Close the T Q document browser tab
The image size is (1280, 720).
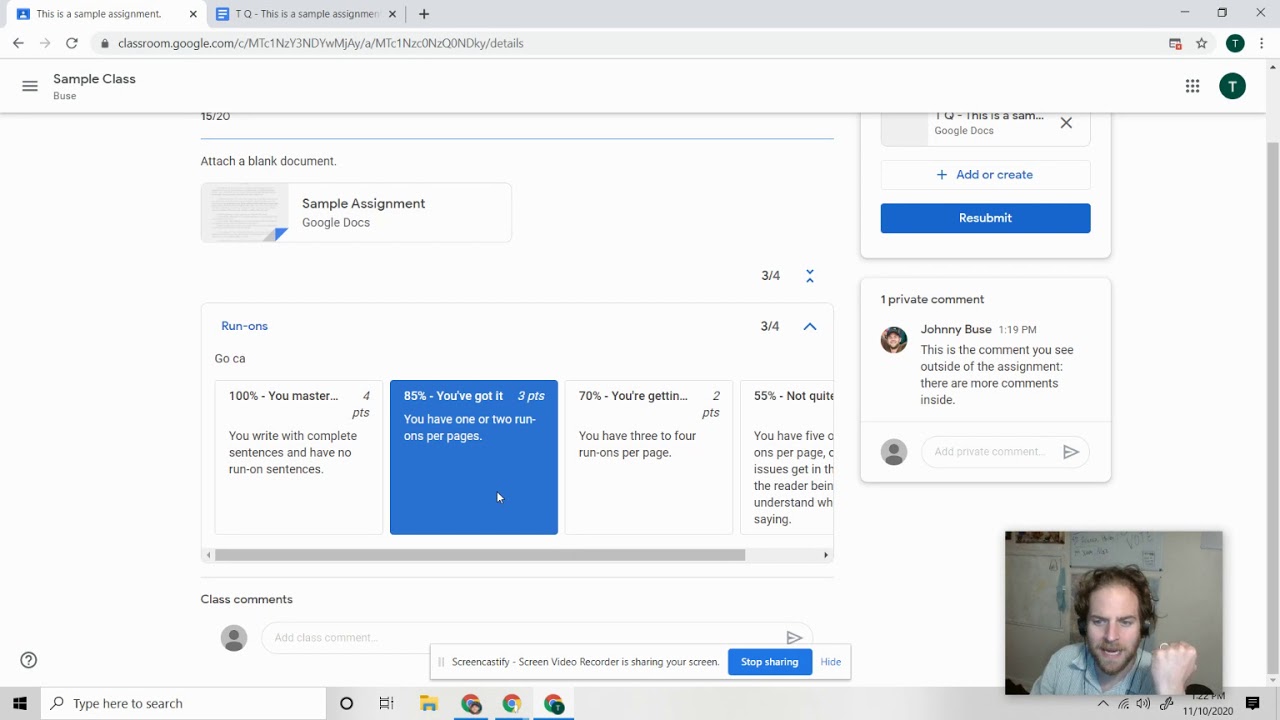pyautogui.click(x=392, y=14)
